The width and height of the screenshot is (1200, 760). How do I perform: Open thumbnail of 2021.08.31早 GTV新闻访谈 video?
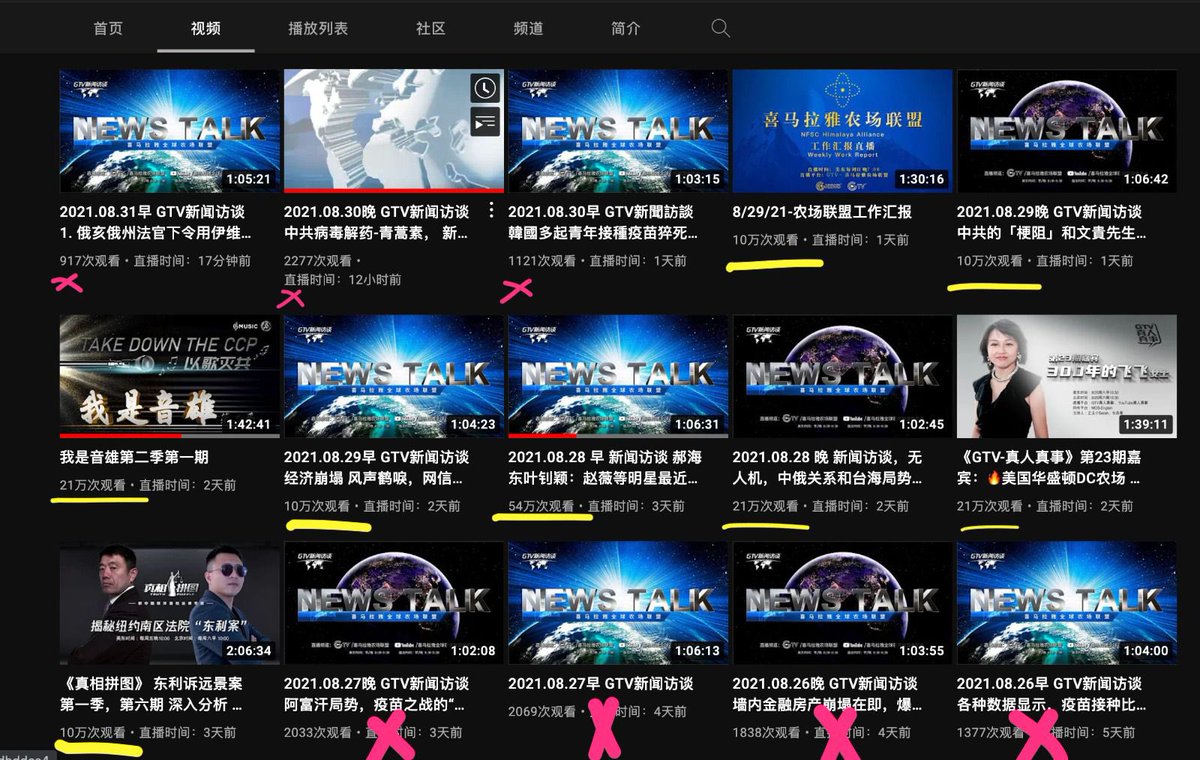[x=169, y=130]
